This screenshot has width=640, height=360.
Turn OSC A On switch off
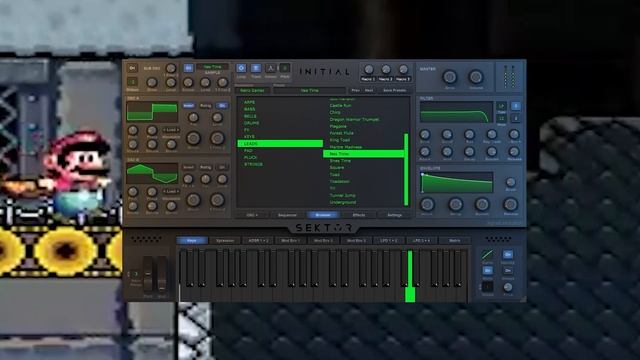[x=222, y=106]
